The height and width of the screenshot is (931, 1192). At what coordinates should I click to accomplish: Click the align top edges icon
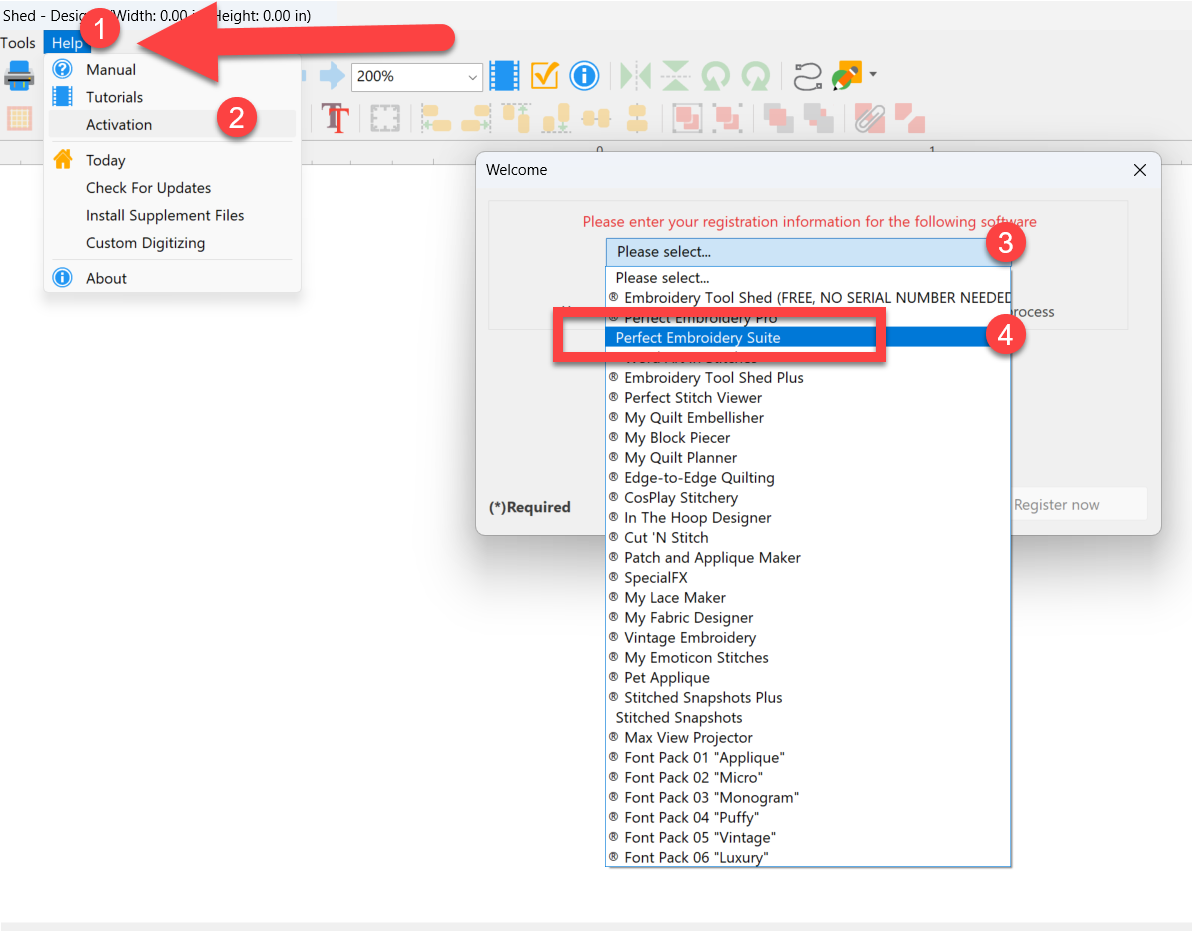(516, 119)
